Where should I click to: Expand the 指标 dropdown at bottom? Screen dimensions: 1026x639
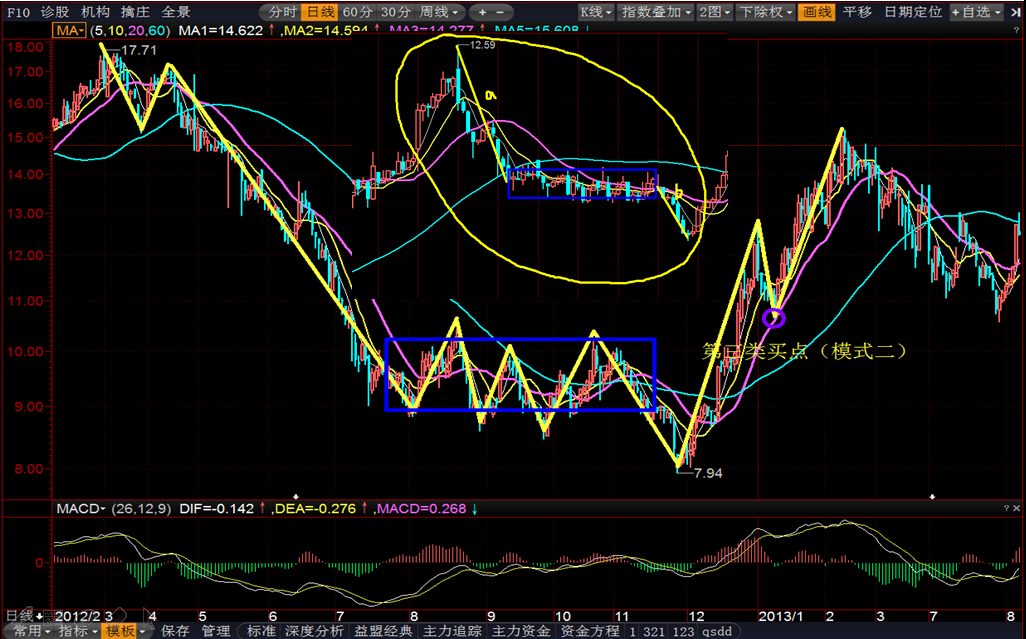pyautogui.click(x=78, y=631)
